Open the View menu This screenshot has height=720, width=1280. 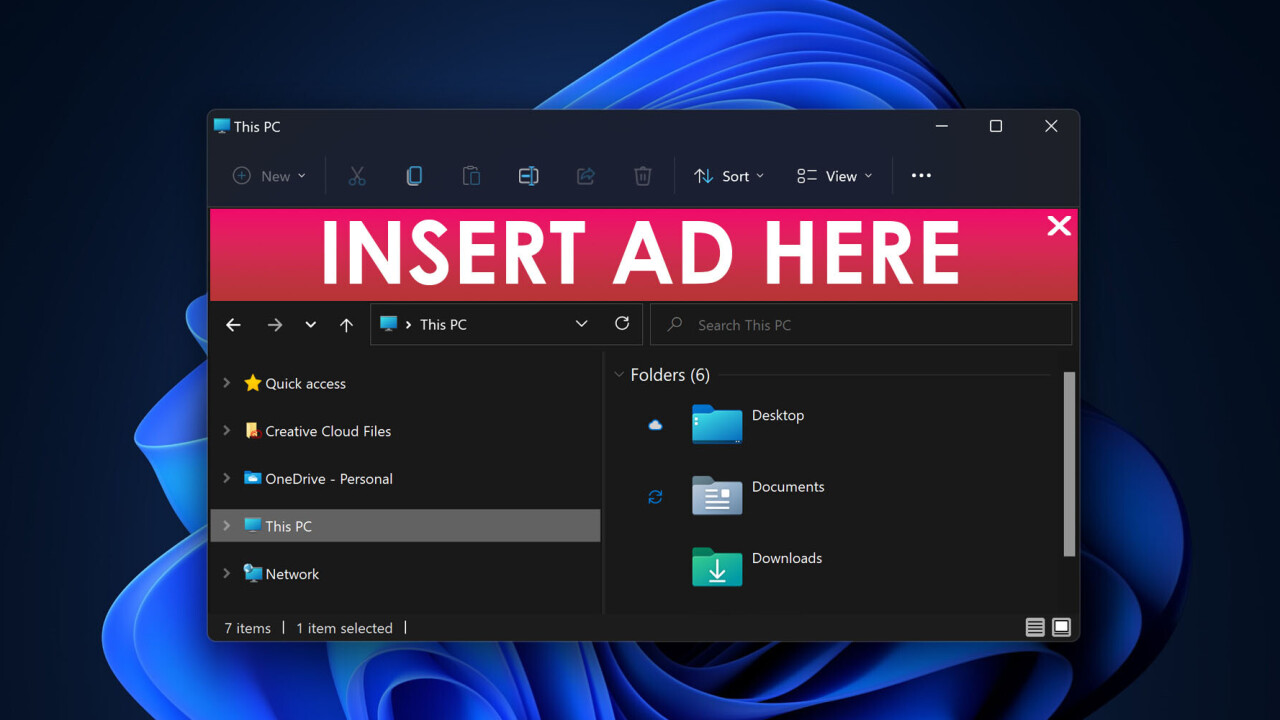point(835,176)
